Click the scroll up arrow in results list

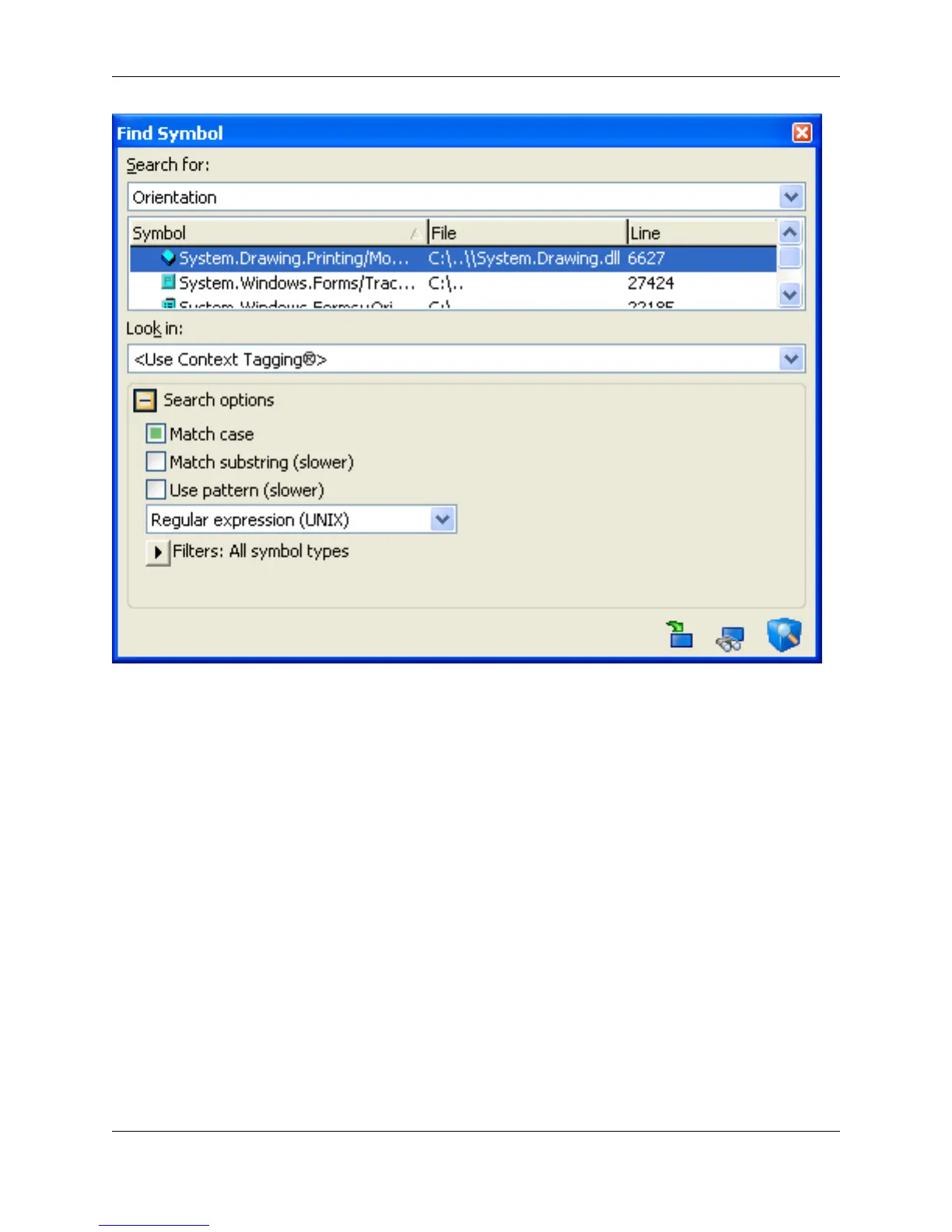point(790,232)
